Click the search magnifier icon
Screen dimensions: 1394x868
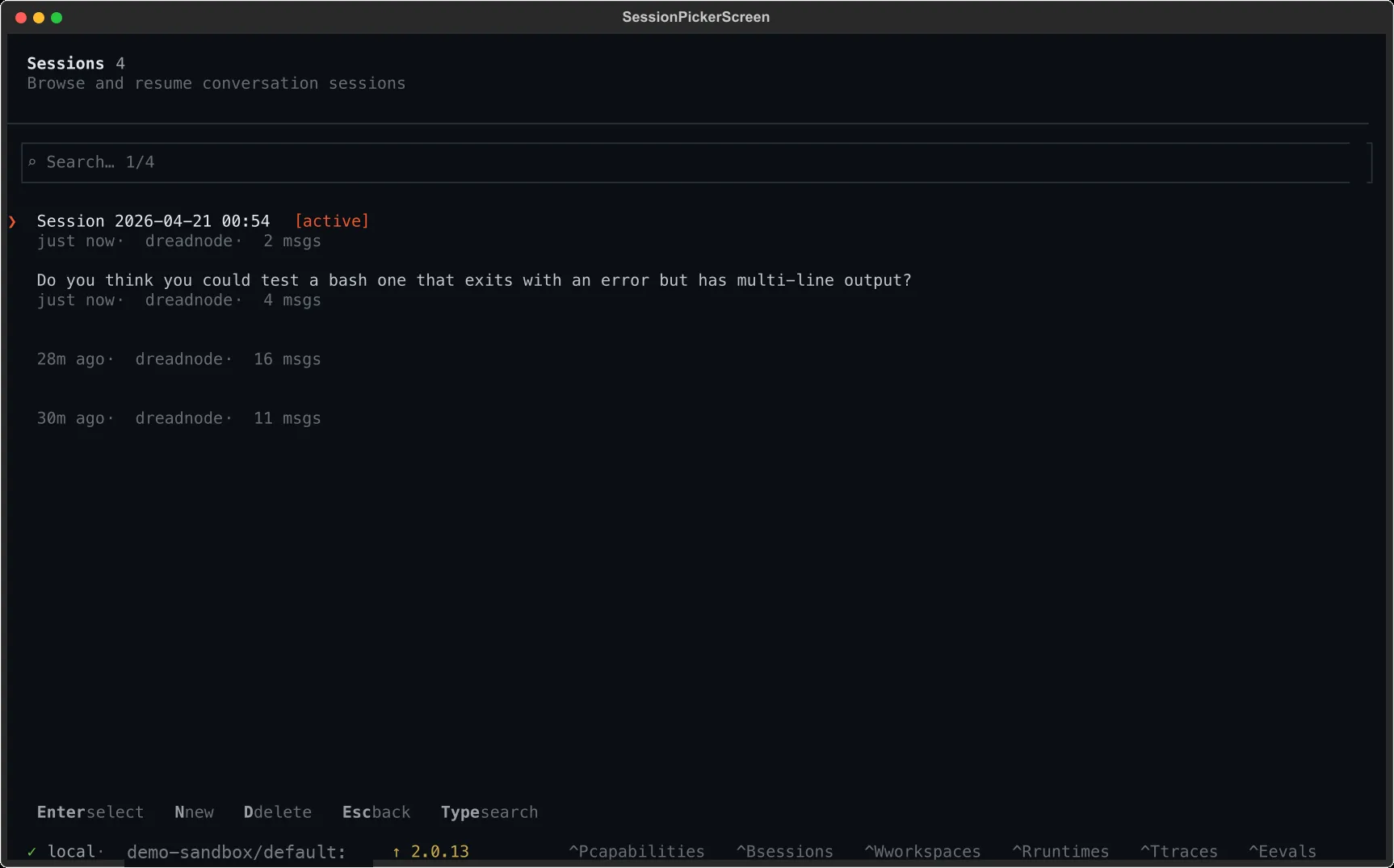32,162
